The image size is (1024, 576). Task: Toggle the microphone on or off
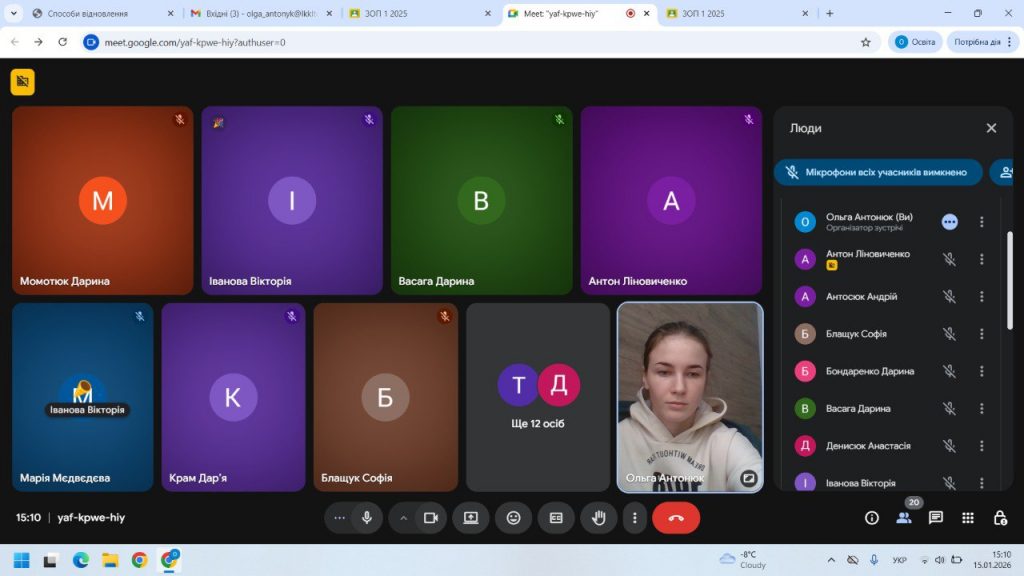[367, 518]
